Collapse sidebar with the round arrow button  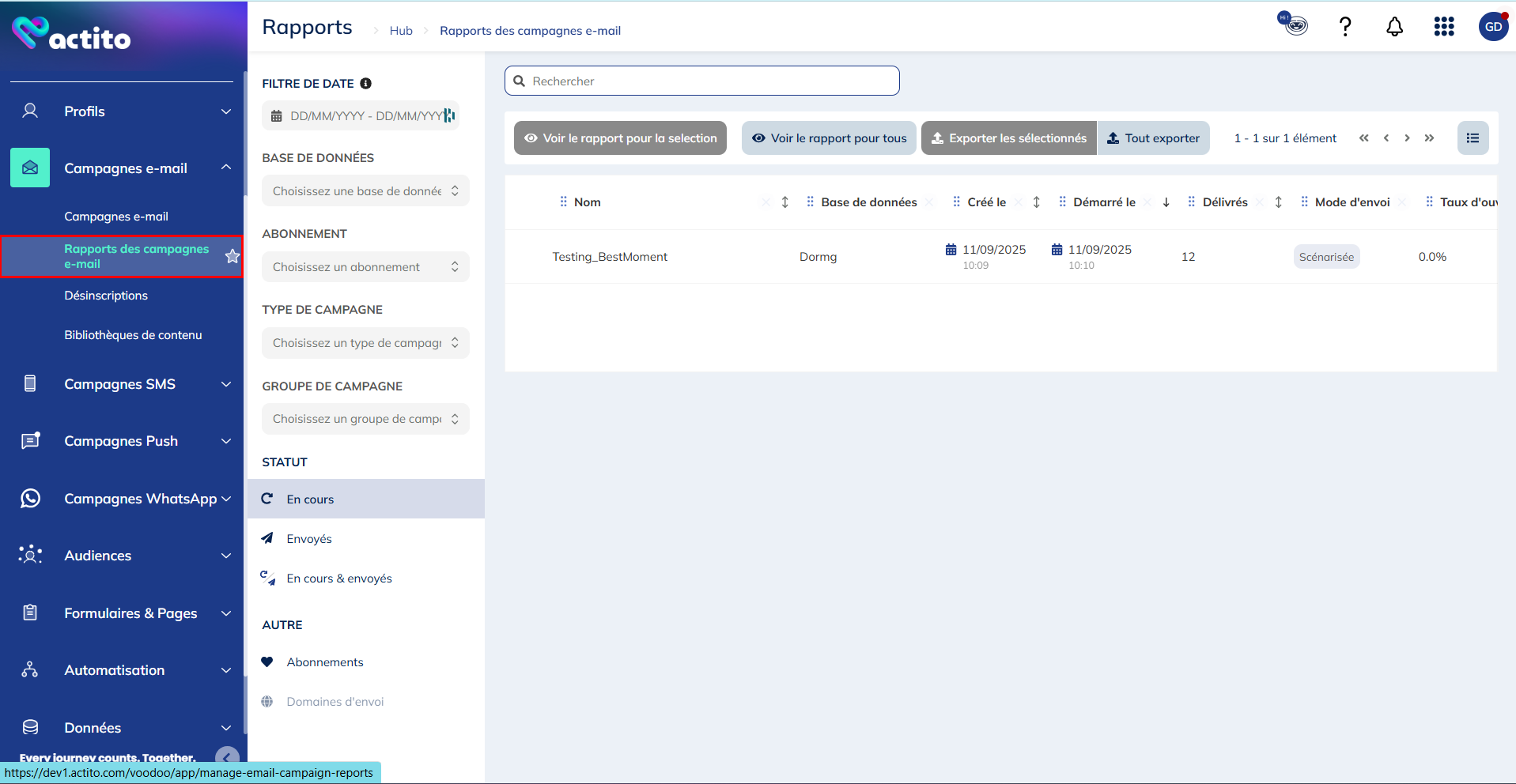coord(227,757)
